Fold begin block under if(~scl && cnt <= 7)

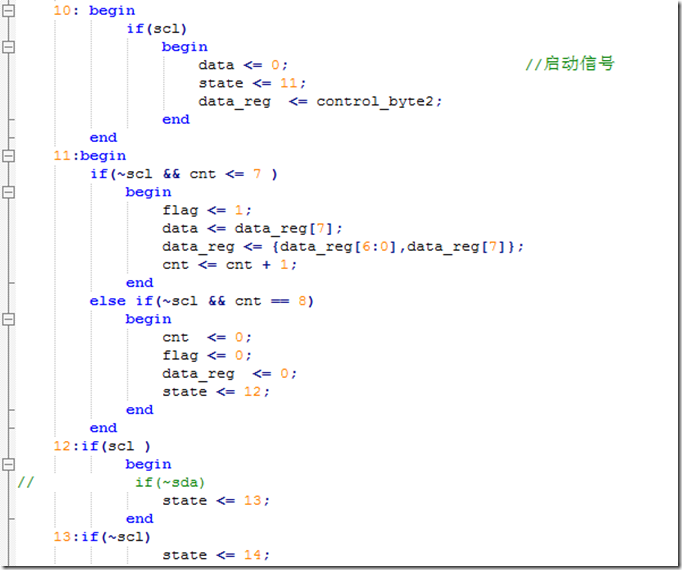pos(8,192)
